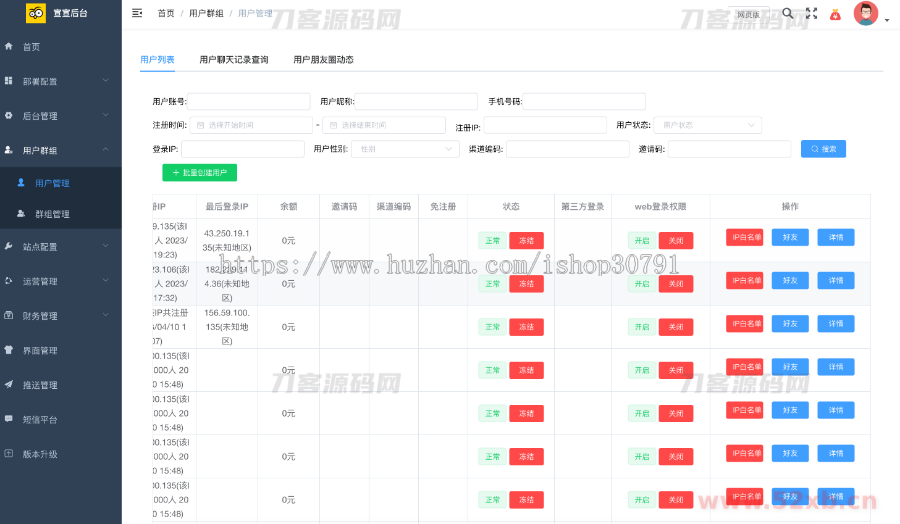Click the owl logo in sidebar header
900x524 pixels.
point(36,14)
